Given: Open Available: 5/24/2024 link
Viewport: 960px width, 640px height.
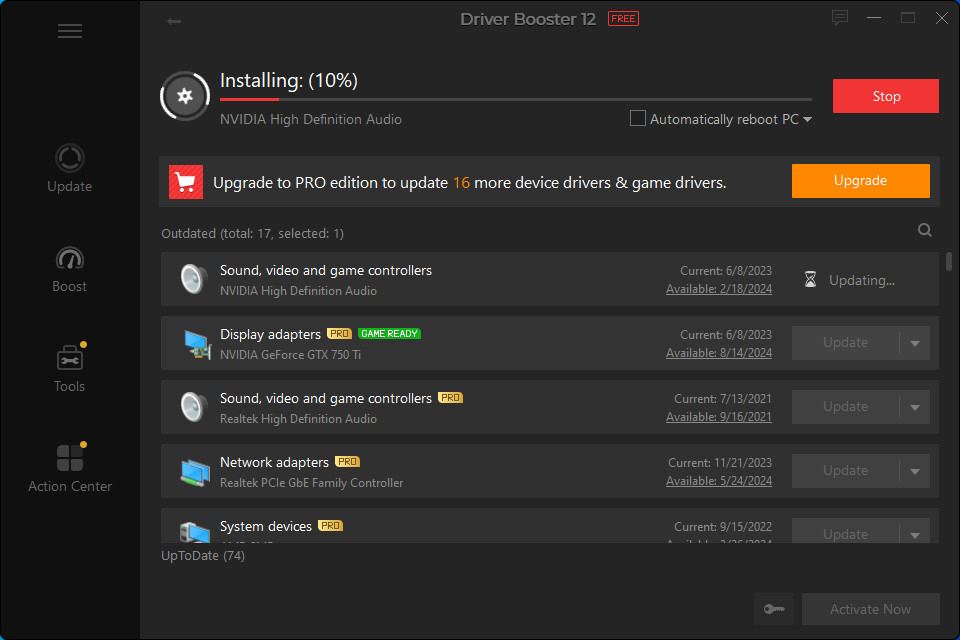Looking at the screenshot, I should click(719, 481).
